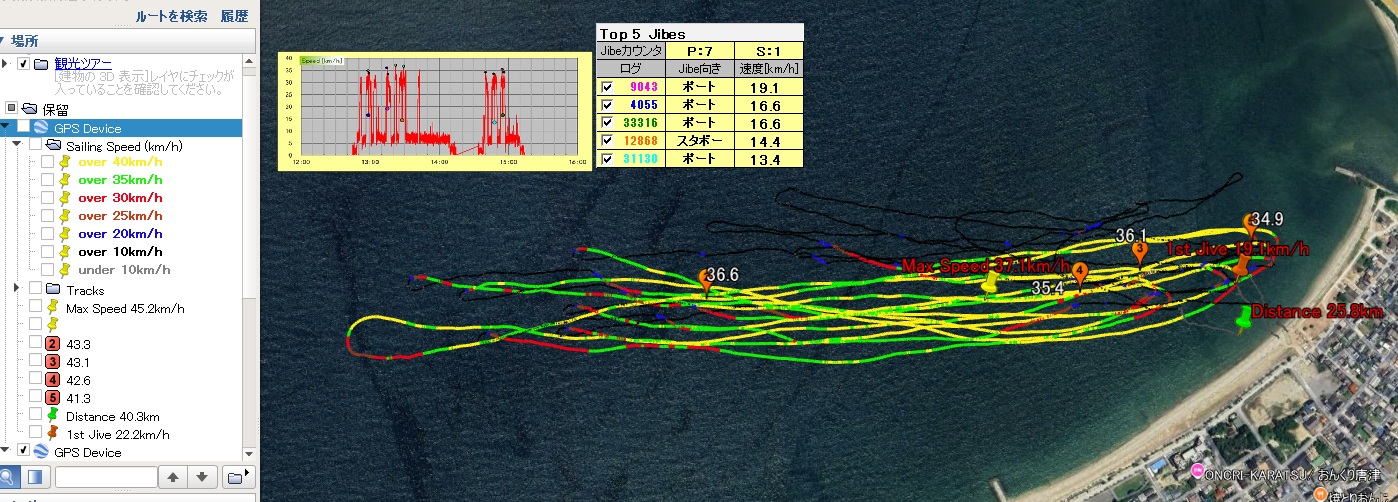
Task: Check the 'Max Speed 45.2km/h' checkbox
Action: [x=35, y=308]
